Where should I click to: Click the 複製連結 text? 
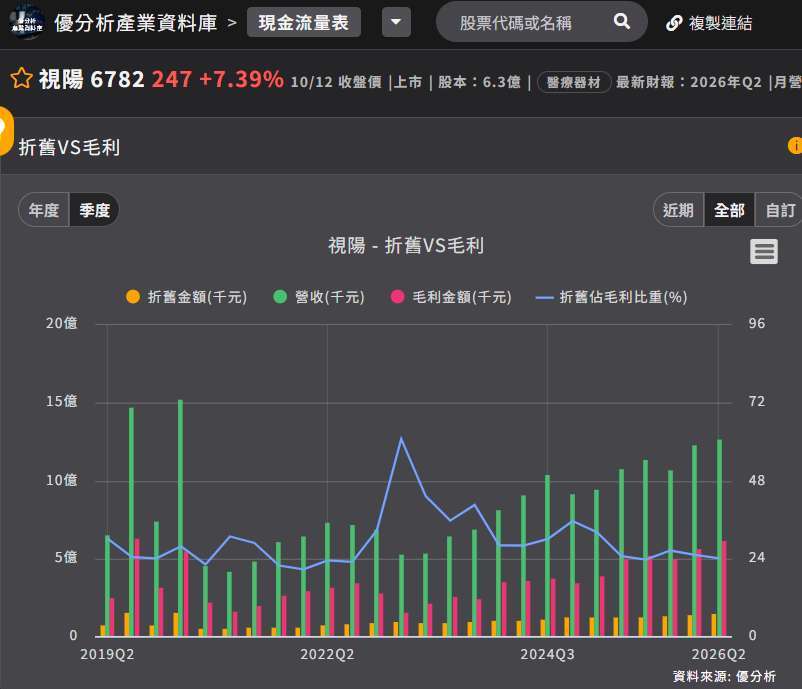click(720, 23)
